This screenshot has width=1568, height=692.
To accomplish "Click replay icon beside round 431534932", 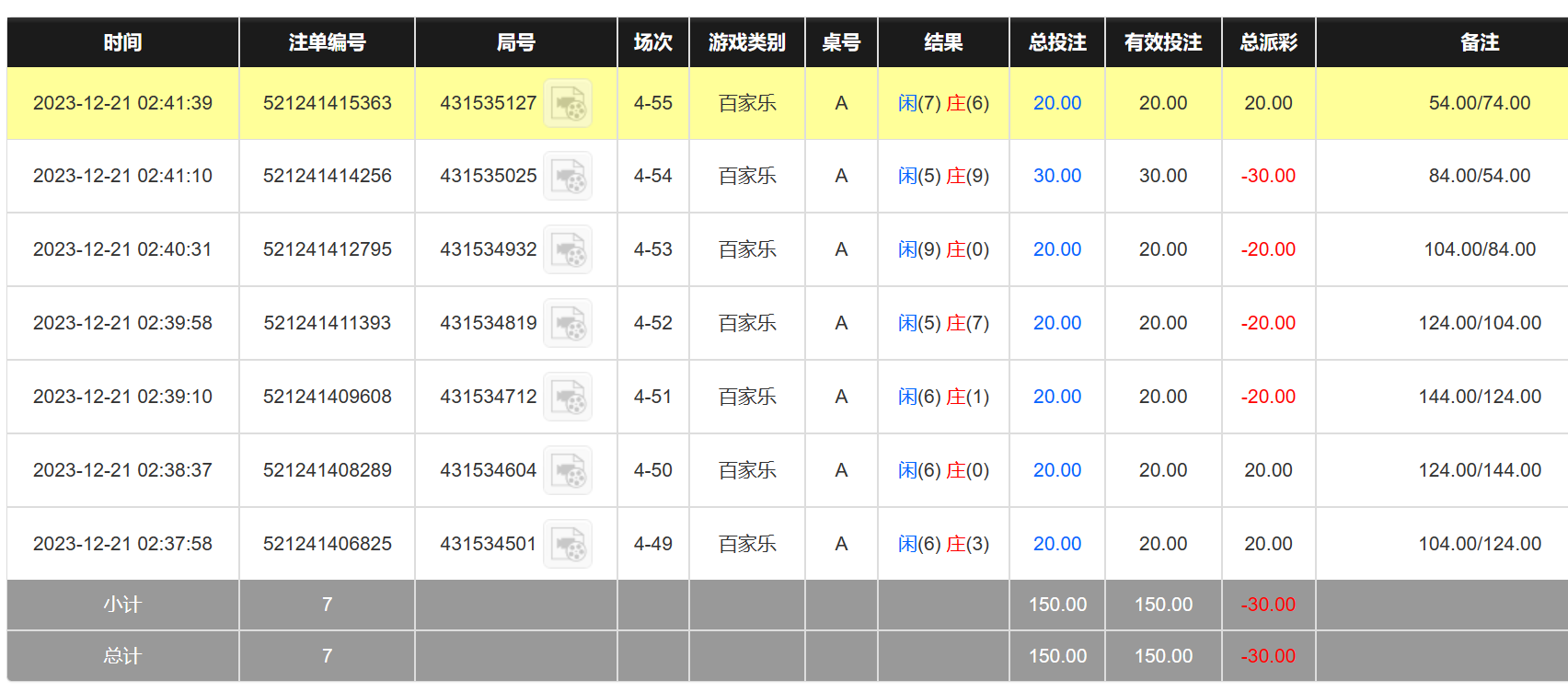I will pyautogui.click(x=568, y=249).
